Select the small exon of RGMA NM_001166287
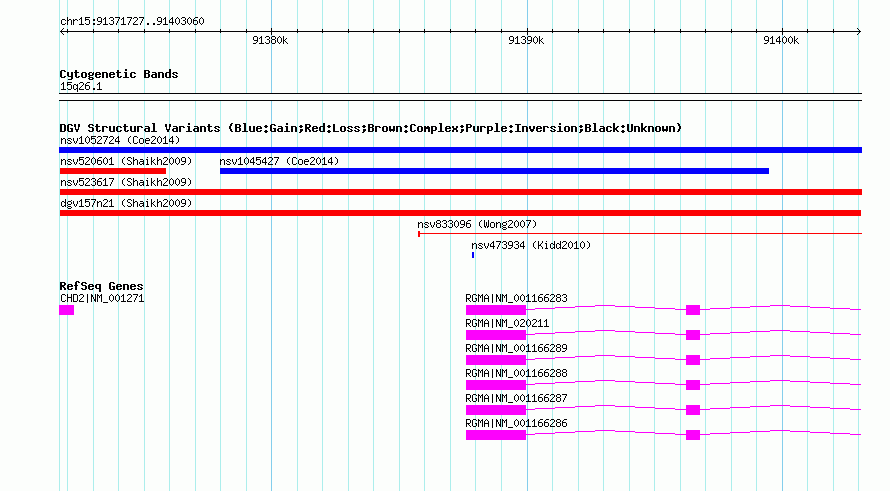890x491 pixels. click(693, 410)
